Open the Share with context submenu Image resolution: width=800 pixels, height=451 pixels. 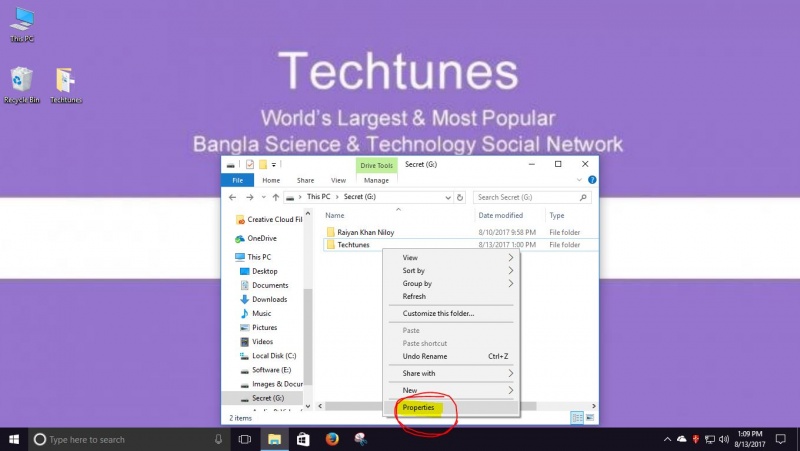[x=452, y=373]
